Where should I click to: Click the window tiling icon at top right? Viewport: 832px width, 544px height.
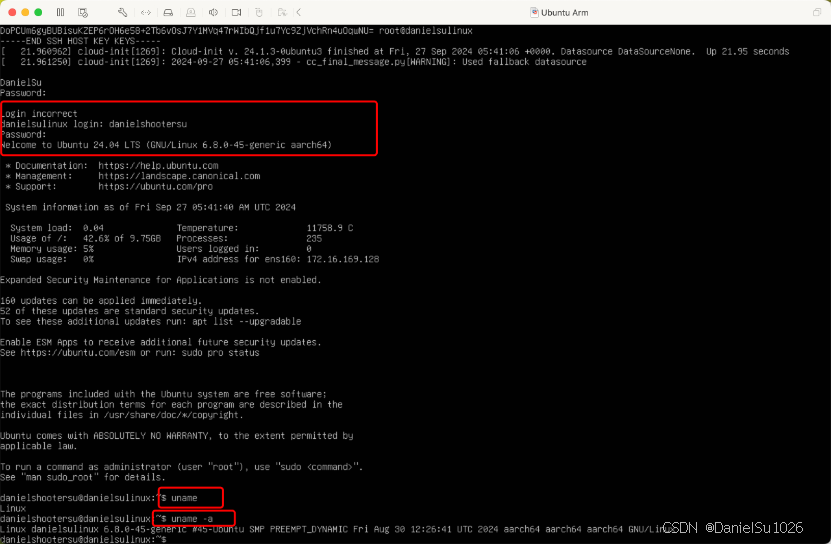click(x=817, y=12)
